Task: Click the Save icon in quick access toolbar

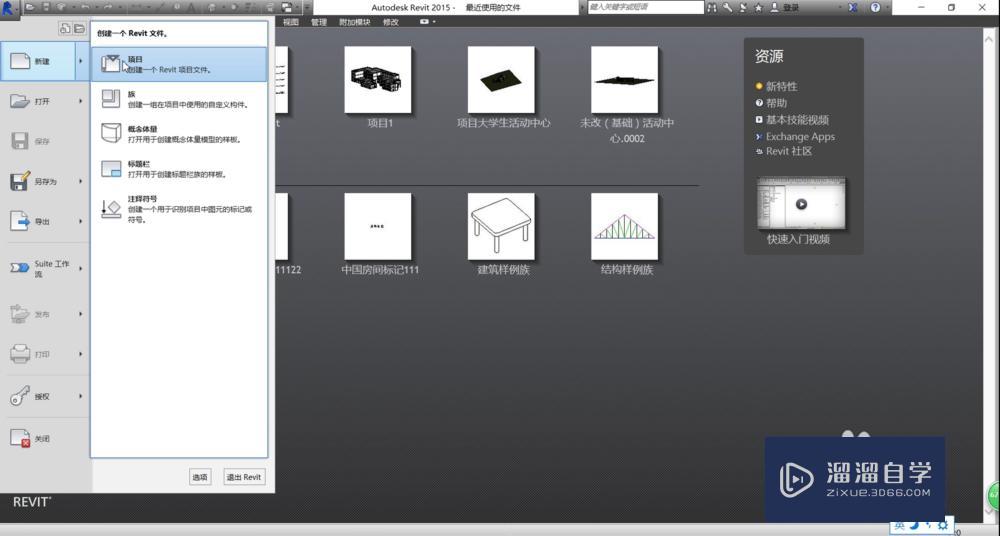Action: (47, 8)
